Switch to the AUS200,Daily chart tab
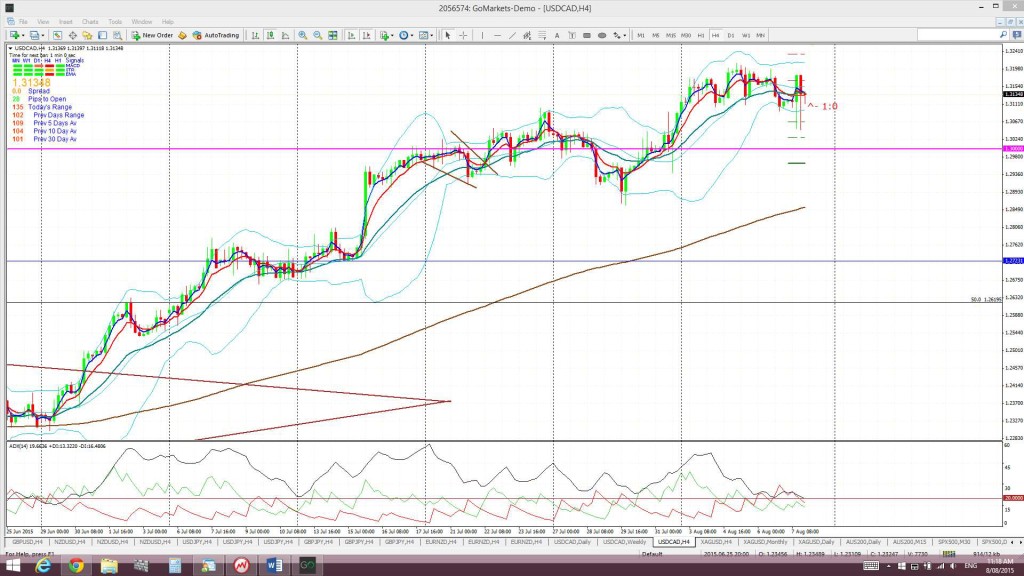 tap(863, 542)
